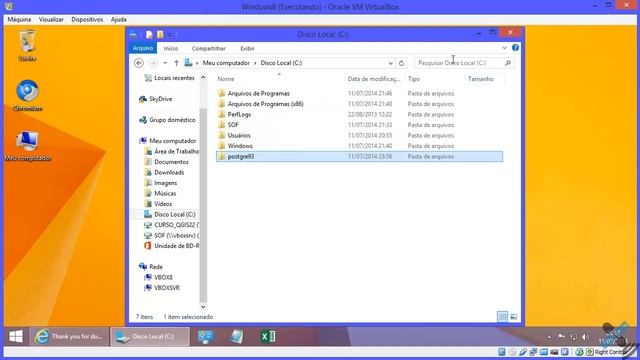Select Rede in navigation pane
The image size is (640, 360).
pos(151,267)
